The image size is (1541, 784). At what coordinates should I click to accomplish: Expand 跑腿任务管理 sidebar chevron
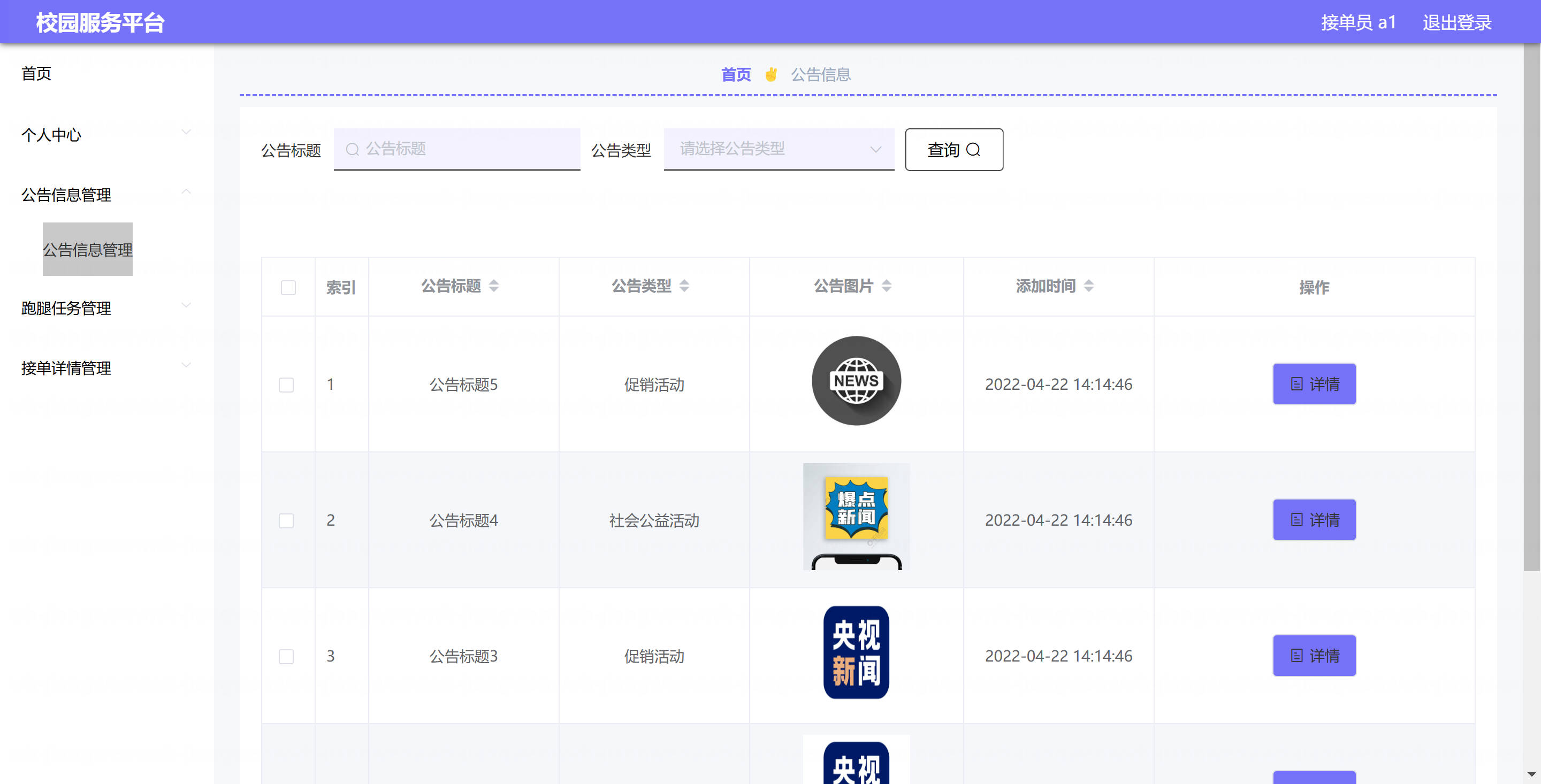[x=186, y=305]
